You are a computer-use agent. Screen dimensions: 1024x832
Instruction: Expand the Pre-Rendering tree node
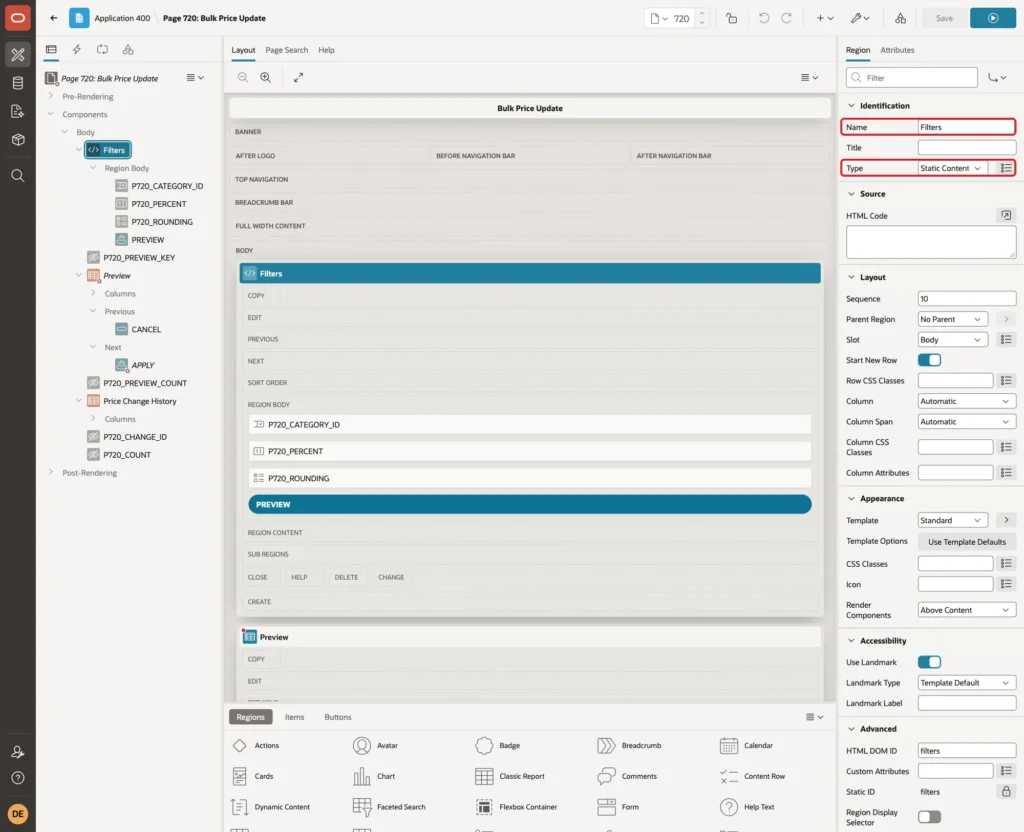(51, 96)
